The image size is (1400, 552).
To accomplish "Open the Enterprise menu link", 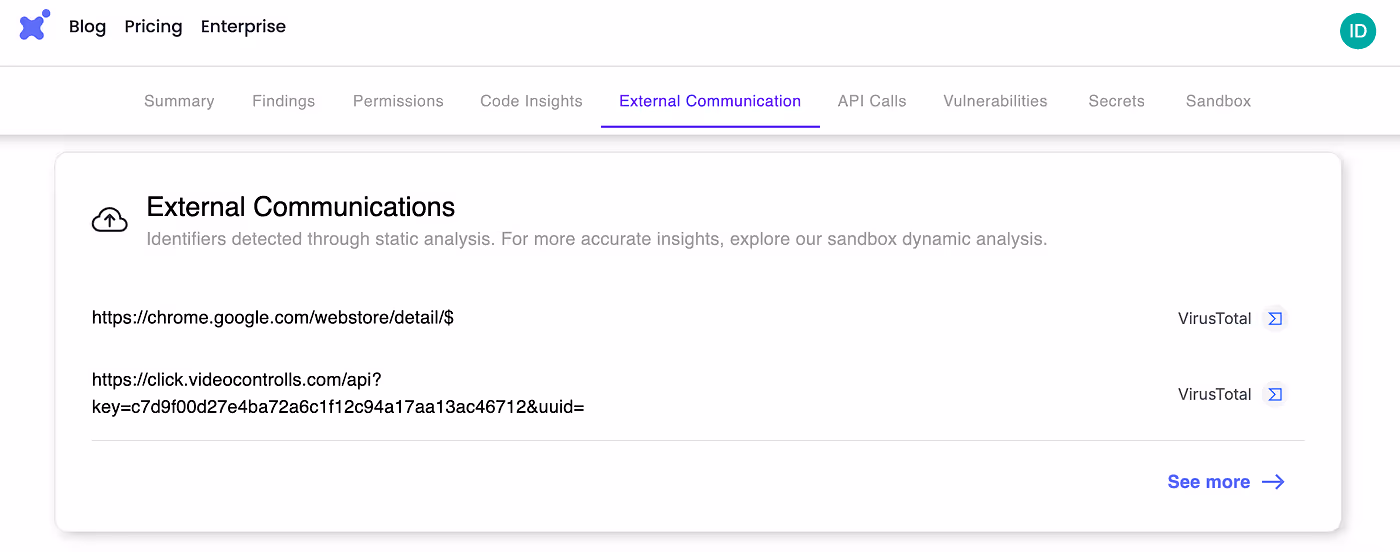I will coord(243,27).
